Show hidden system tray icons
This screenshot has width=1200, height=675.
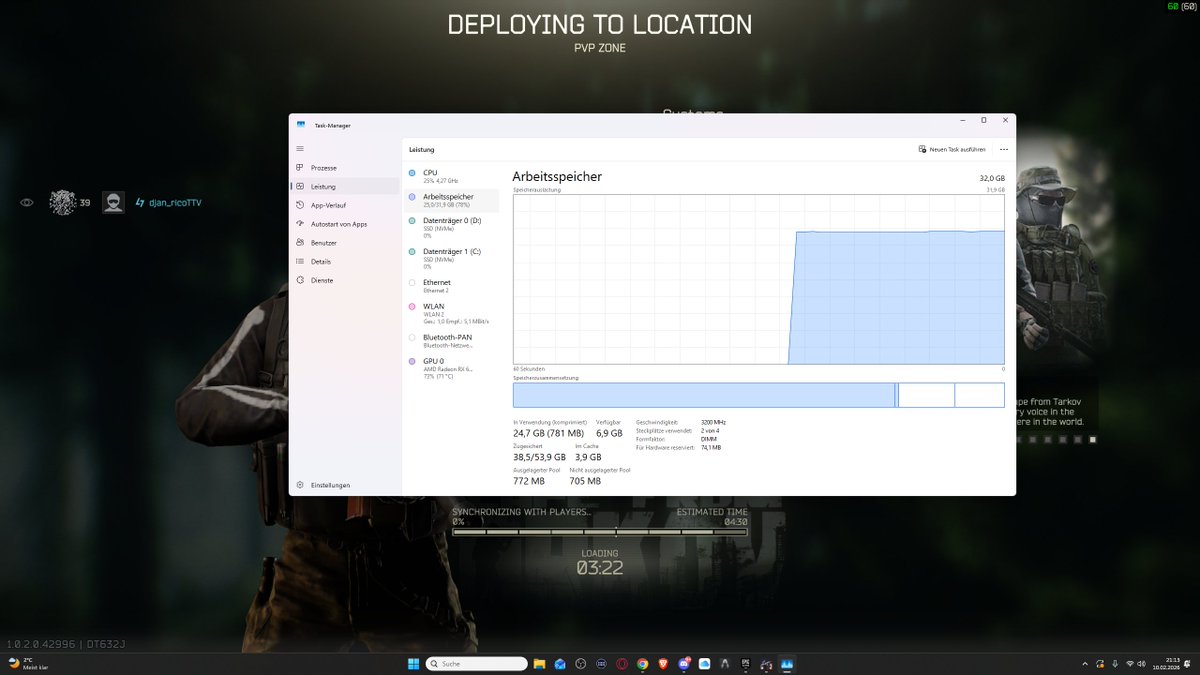click(x=1085, y=664)
